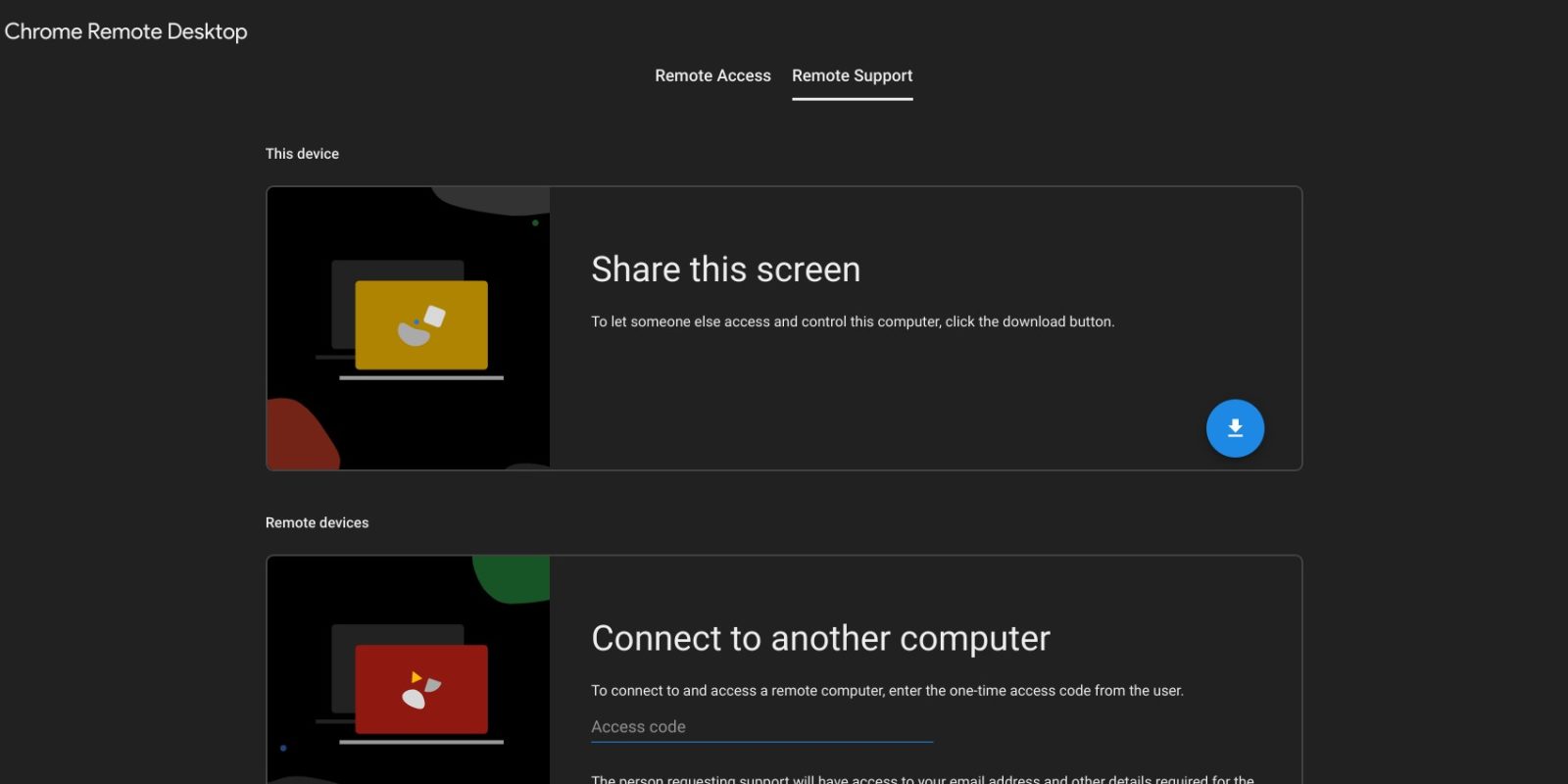Image resolution: width=1568 pixels, height=784 pixels.
Task: Click the one-time access code instructions text
Action: [887, 691]
